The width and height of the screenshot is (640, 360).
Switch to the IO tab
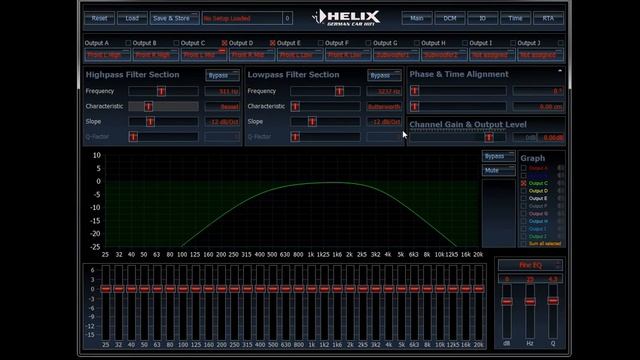[x=482, y=18]
